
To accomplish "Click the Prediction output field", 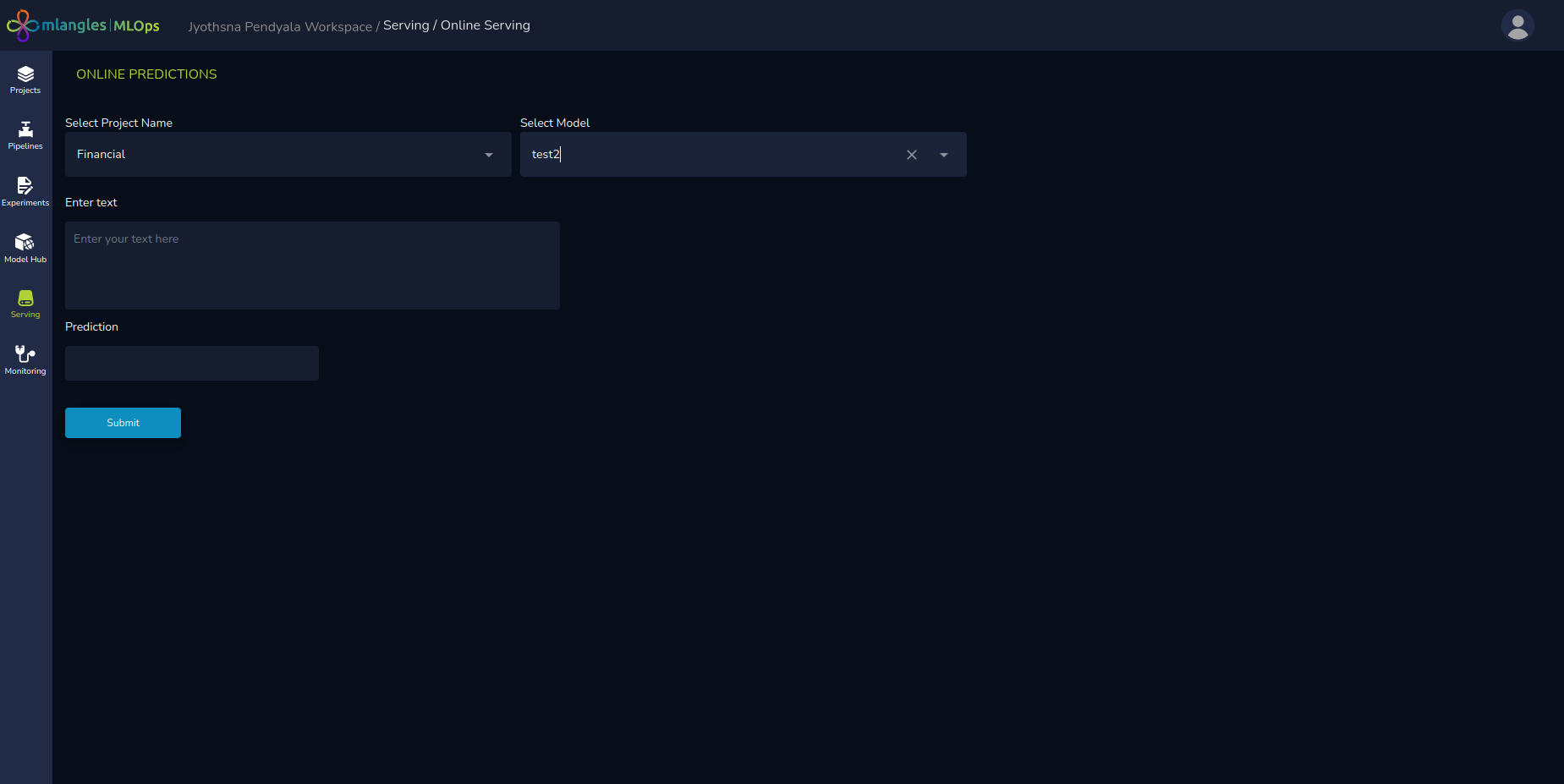I will pyautogui.click(x=192, y=363).
